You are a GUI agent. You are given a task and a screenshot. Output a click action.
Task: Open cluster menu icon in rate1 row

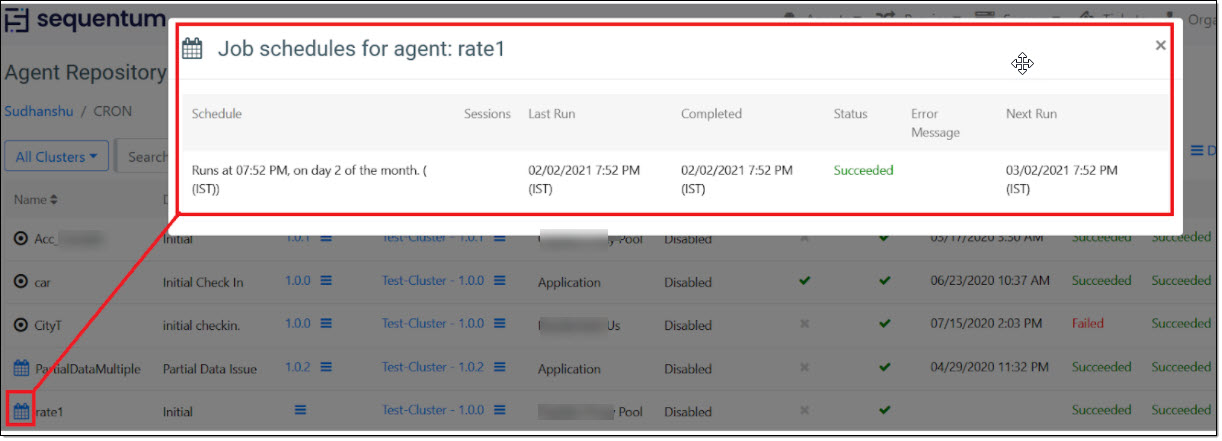pyautogui.click(x=499, y=410)
